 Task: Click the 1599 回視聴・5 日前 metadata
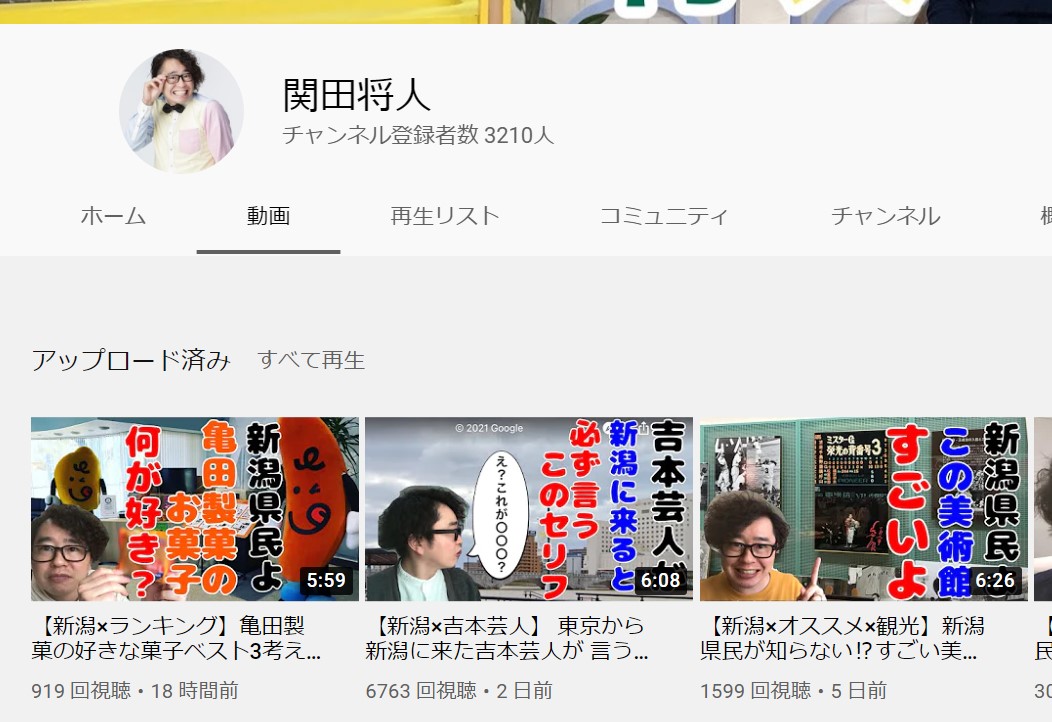coord(794,690)
